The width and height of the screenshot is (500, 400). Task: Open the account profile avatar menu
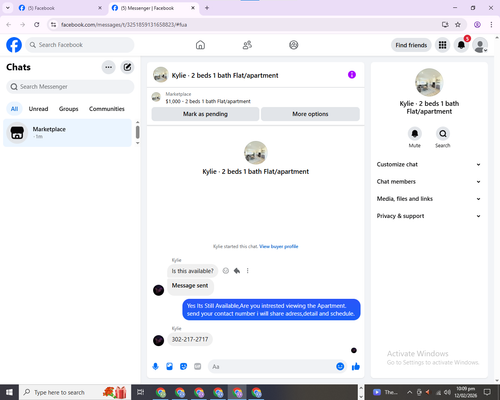tap(480, 45)
